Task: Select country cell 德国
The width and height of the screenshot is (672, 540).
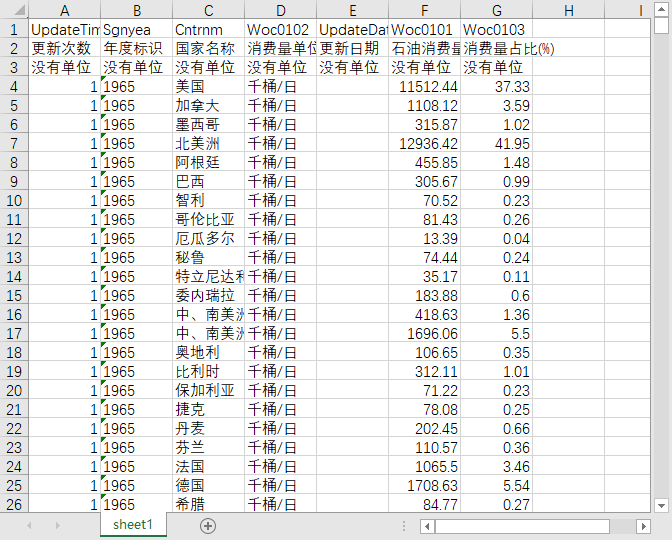Action: [x=208, y=485]
